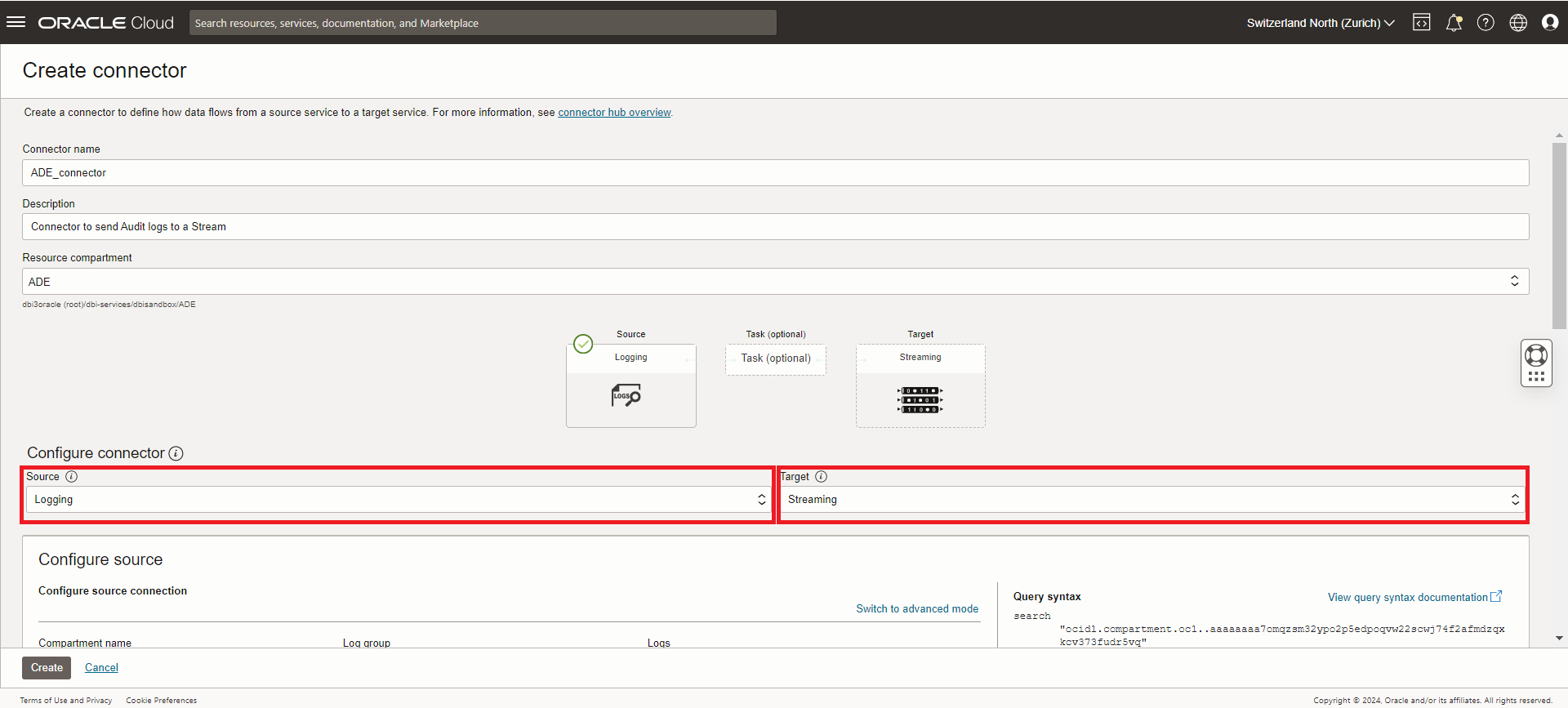The width and height of the screenshot is (1568, 708).
Task: Open the notifications bell
Action: 1454,23
